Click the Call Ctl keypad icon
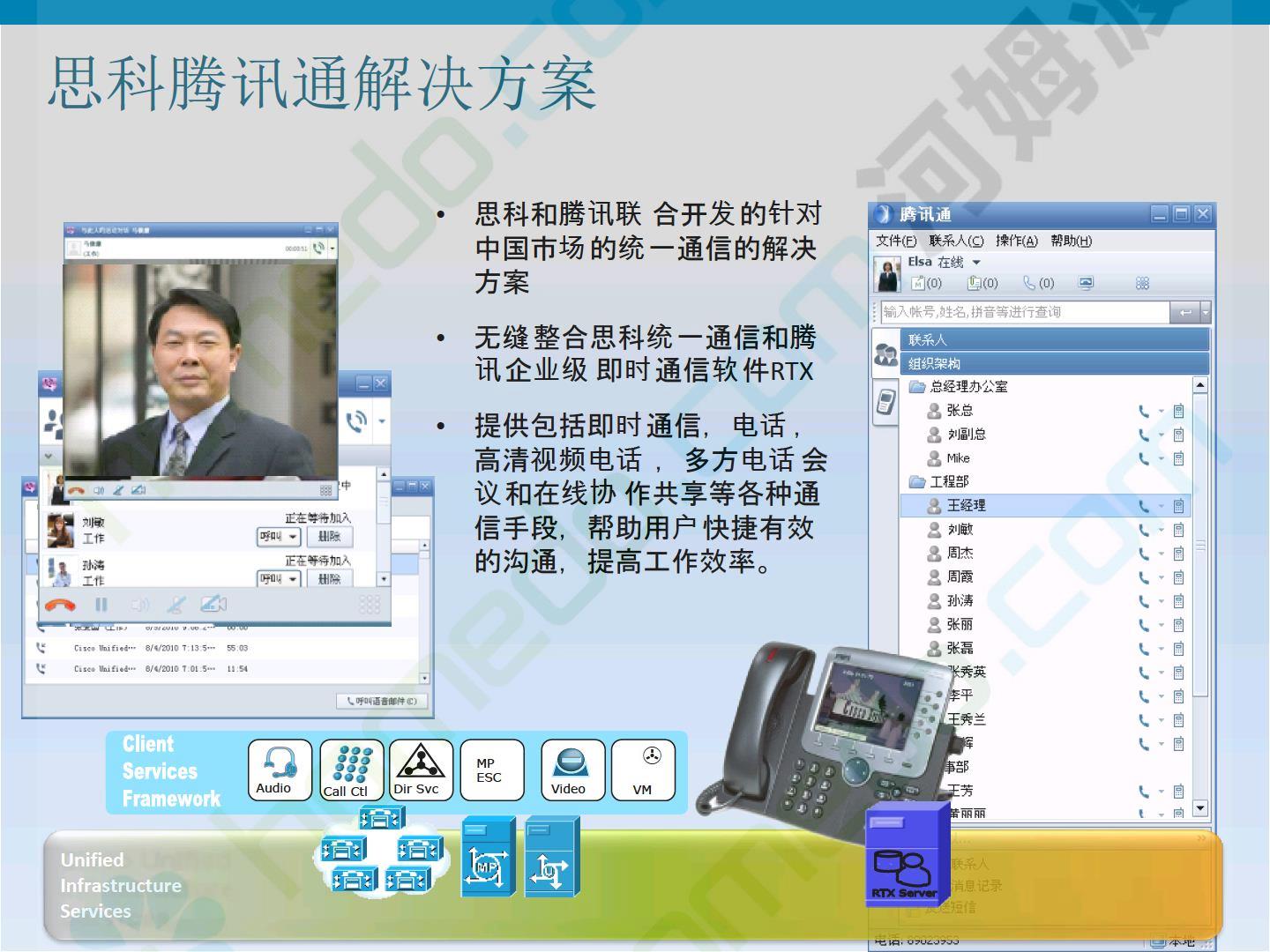1270x952 pixels. pos(352,770)
